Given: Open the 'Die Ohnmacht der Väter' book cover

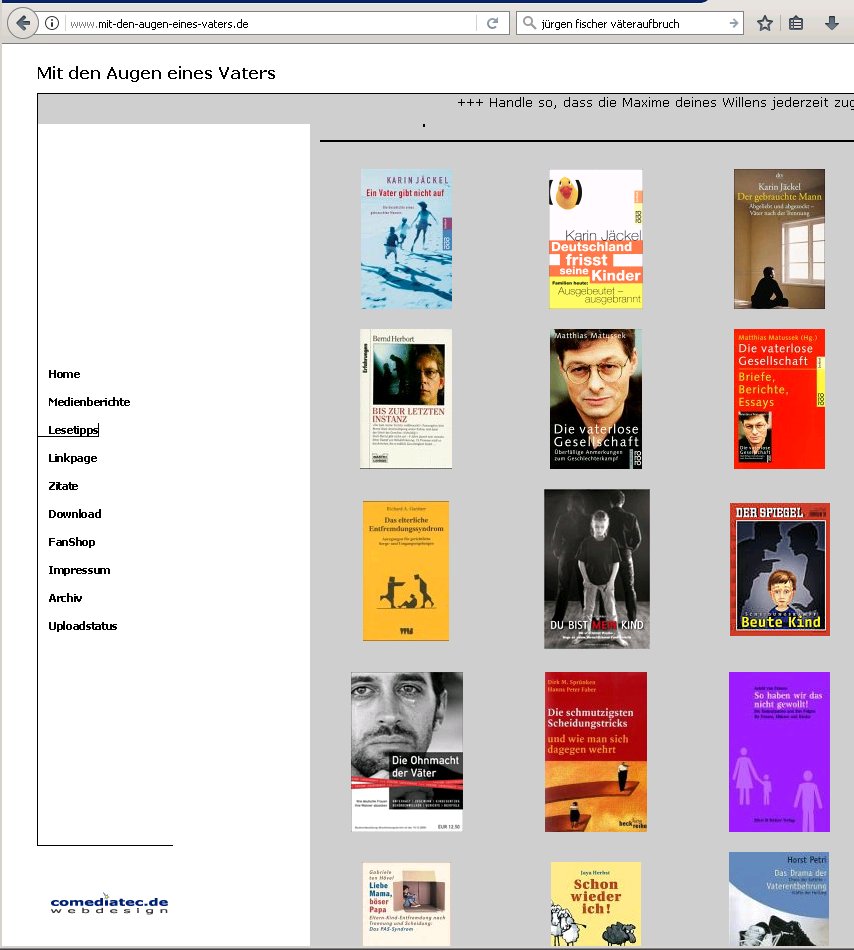Looking at the screenshot, I should click(406, 751).
